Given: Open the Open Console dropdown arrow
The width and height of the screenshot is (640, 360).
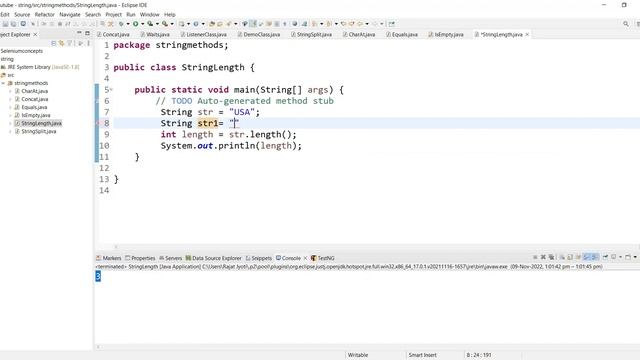Looking at the screenshot, I should 635,257.
